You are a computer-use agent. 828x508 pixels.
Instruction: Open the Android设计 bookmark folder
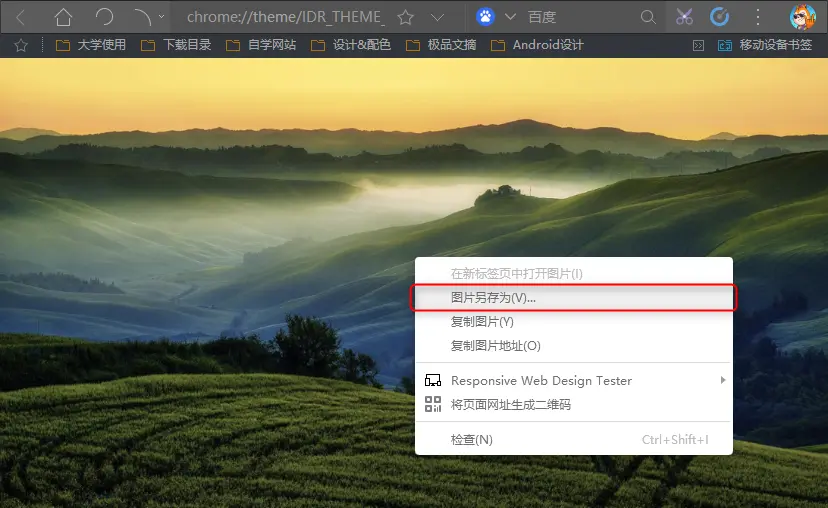pyautogui.click(x=538, y=45)
